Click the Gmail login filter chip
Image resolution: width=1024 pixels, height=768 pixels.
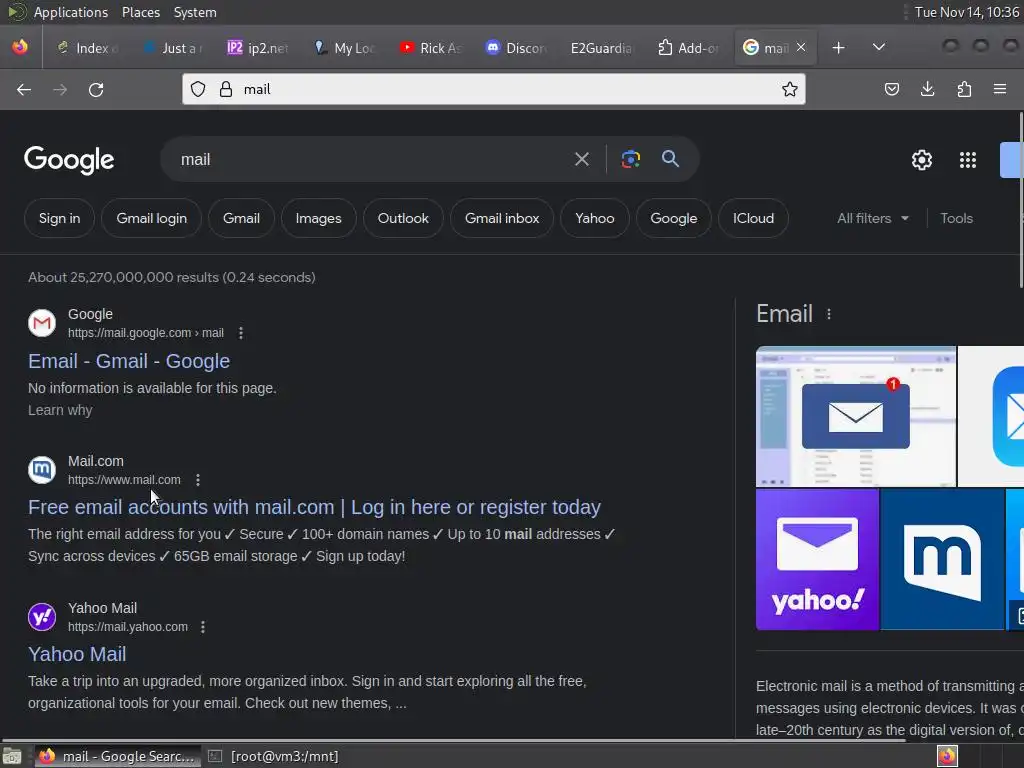tap(152, 218)
